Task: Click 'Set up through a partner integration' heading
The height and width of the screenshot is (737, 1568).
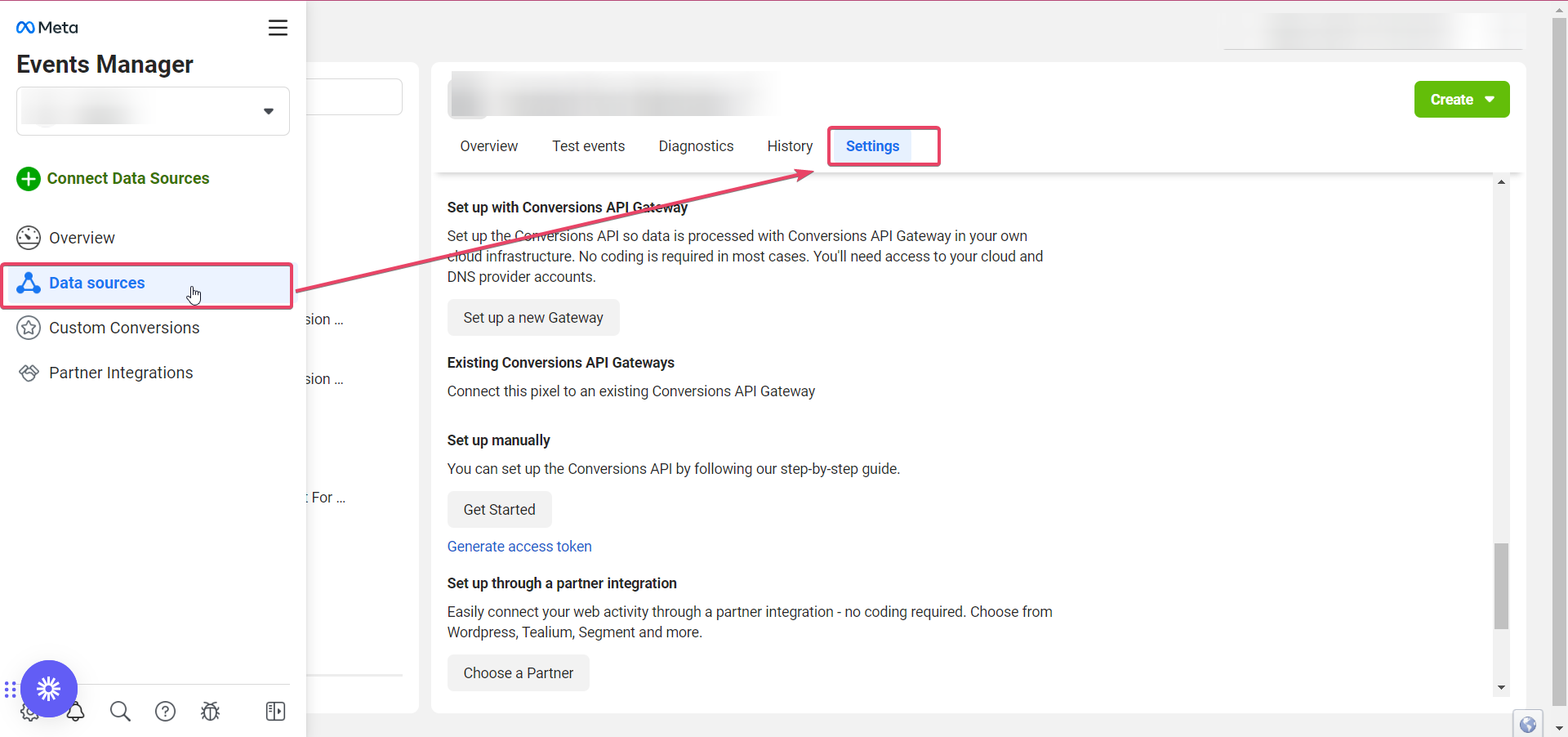Action: pyautogui.click(x=562, y=583)
